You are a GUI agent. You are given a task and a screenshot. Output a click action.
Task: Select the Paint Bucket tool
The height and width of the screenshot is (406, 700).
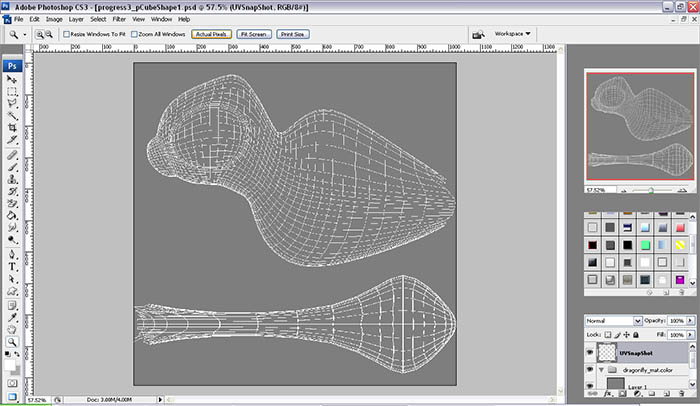(12, 215)
